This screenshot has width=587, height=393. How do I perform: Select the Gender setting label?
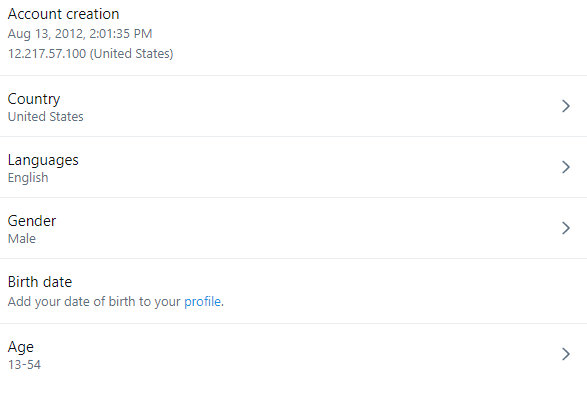(32, 221)
